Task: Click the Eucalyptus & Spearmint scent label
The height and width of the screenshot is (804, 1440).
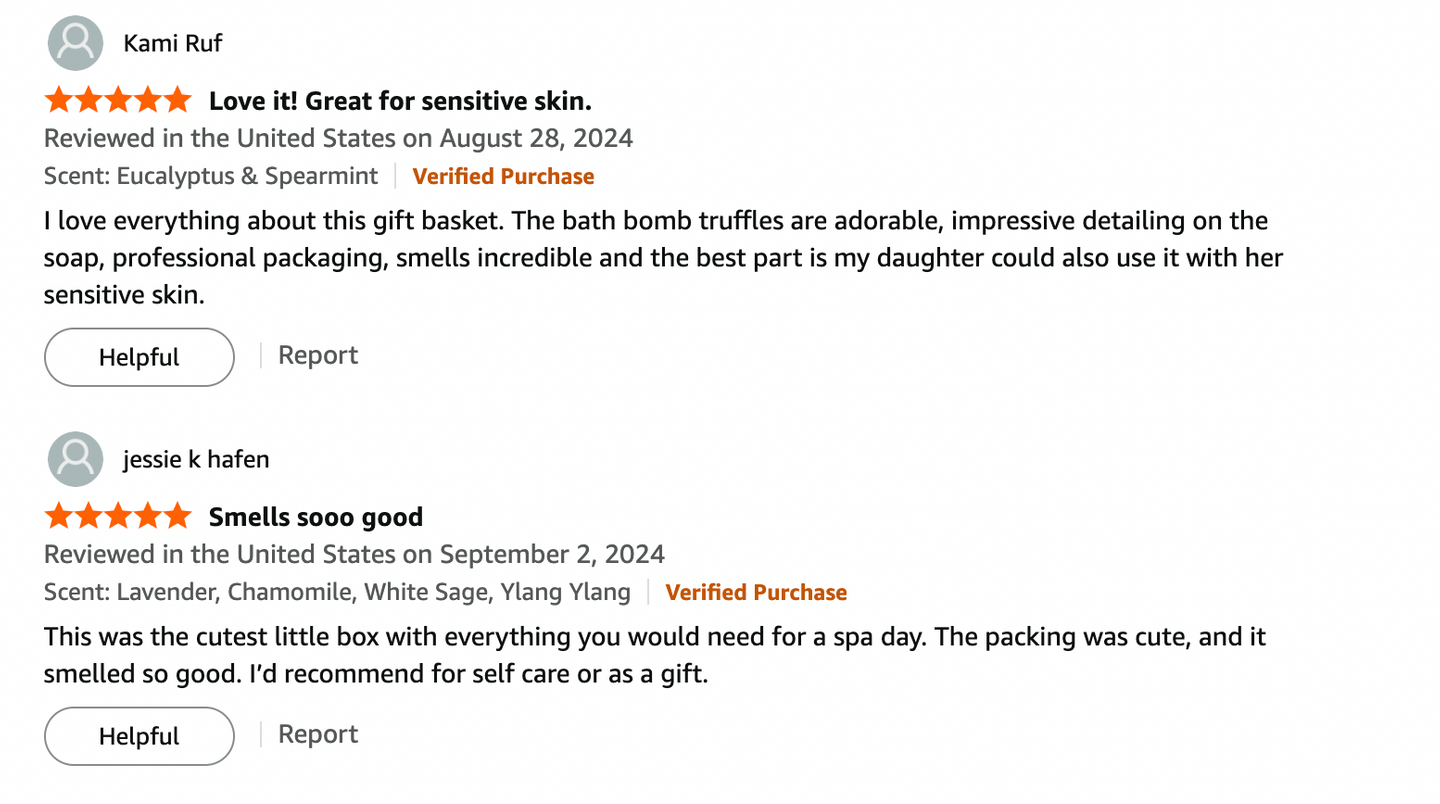Action: 211,176
